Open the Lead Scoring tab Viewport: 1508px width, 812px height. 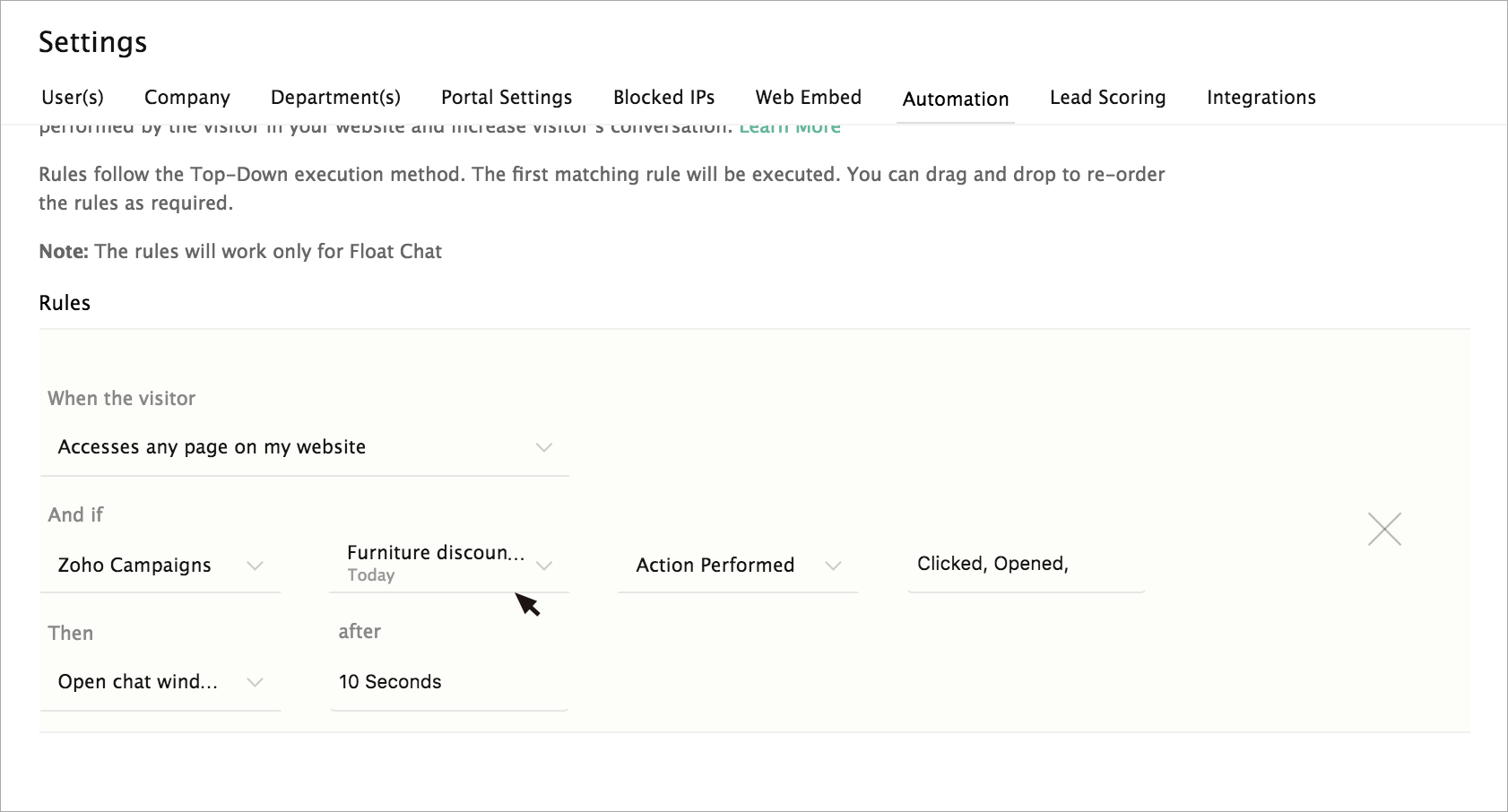coord(1107,98)
